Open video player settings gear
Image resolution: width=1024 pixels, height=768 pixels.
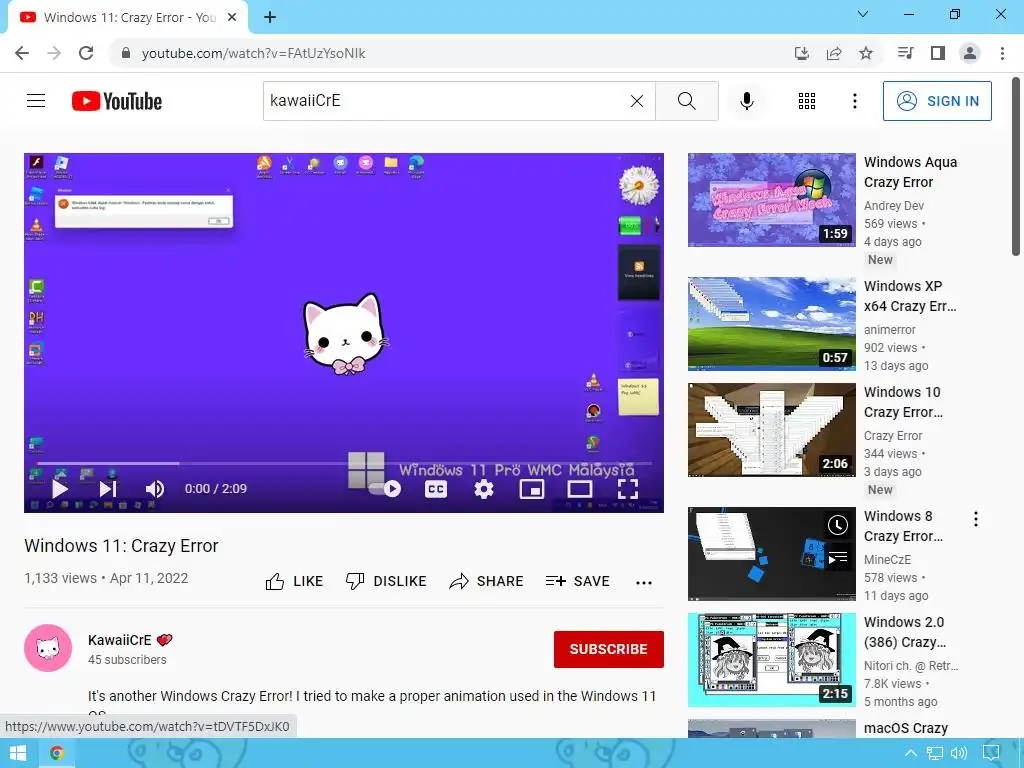point(484,488)
